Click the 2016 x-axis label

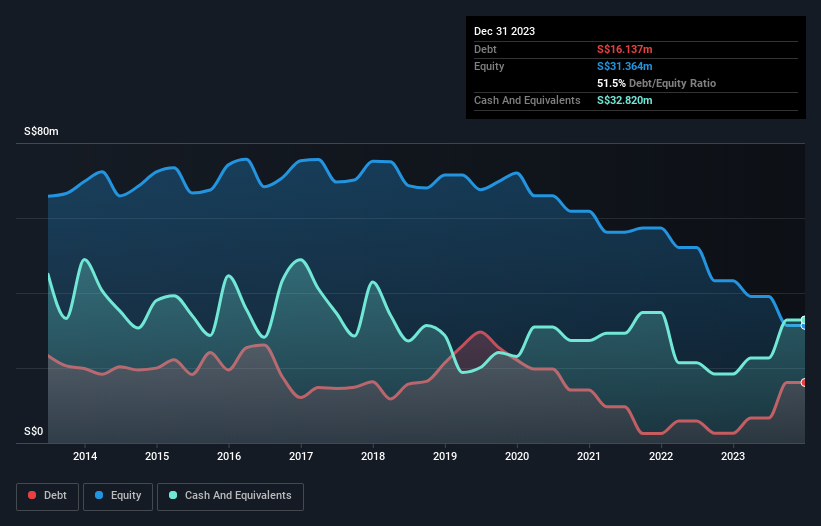(x=229, y=456)
